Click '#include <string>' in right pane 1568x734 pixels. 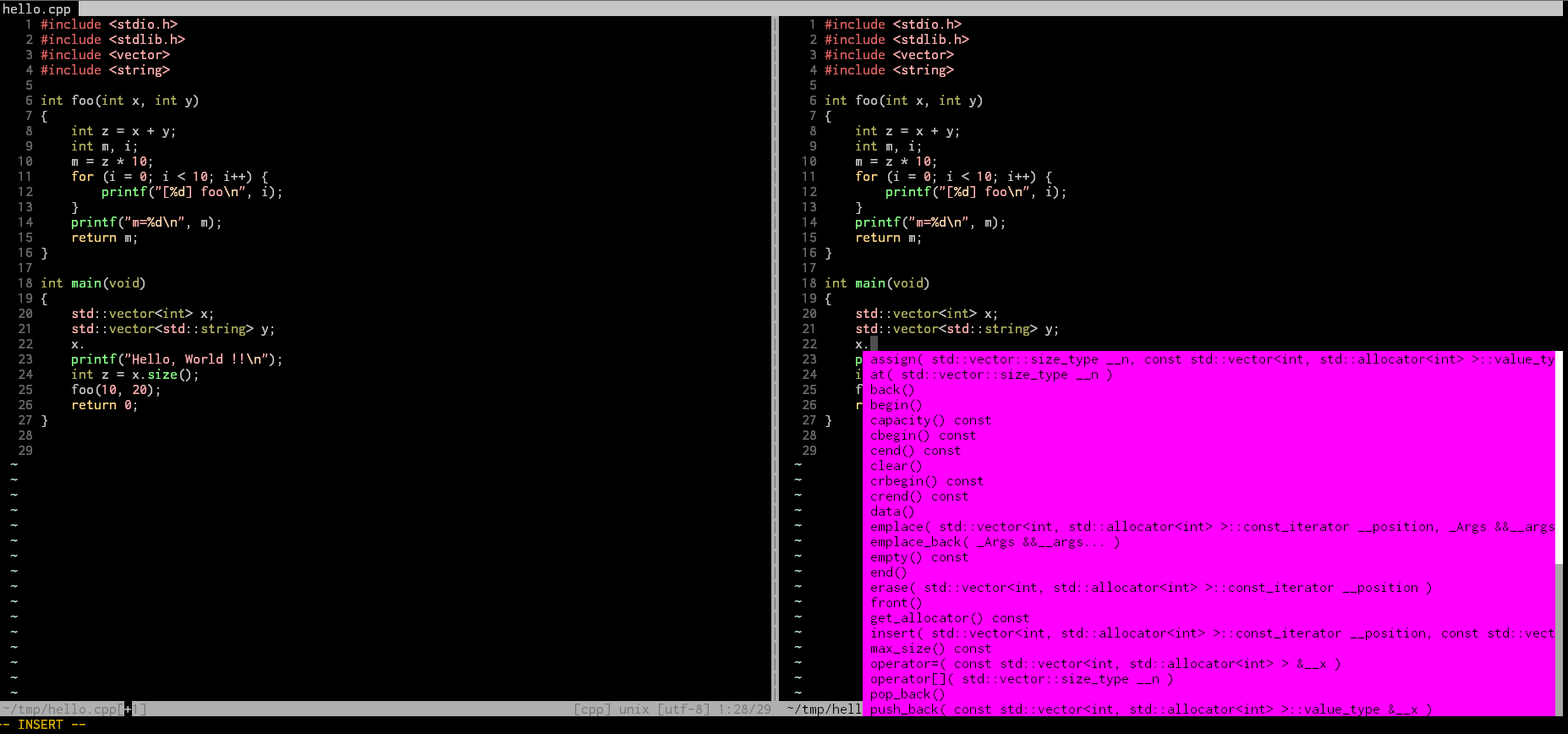[x=889, y=70]
